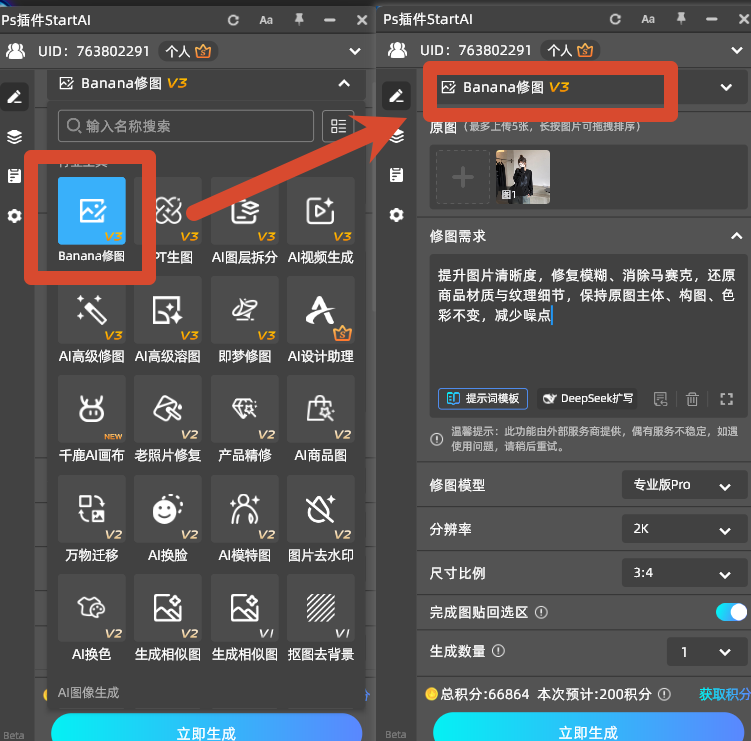Image resolution: width=751 pixels, height=741 pixels.
Task: Open the 老照片修复 tool
Action: (168, 409)
